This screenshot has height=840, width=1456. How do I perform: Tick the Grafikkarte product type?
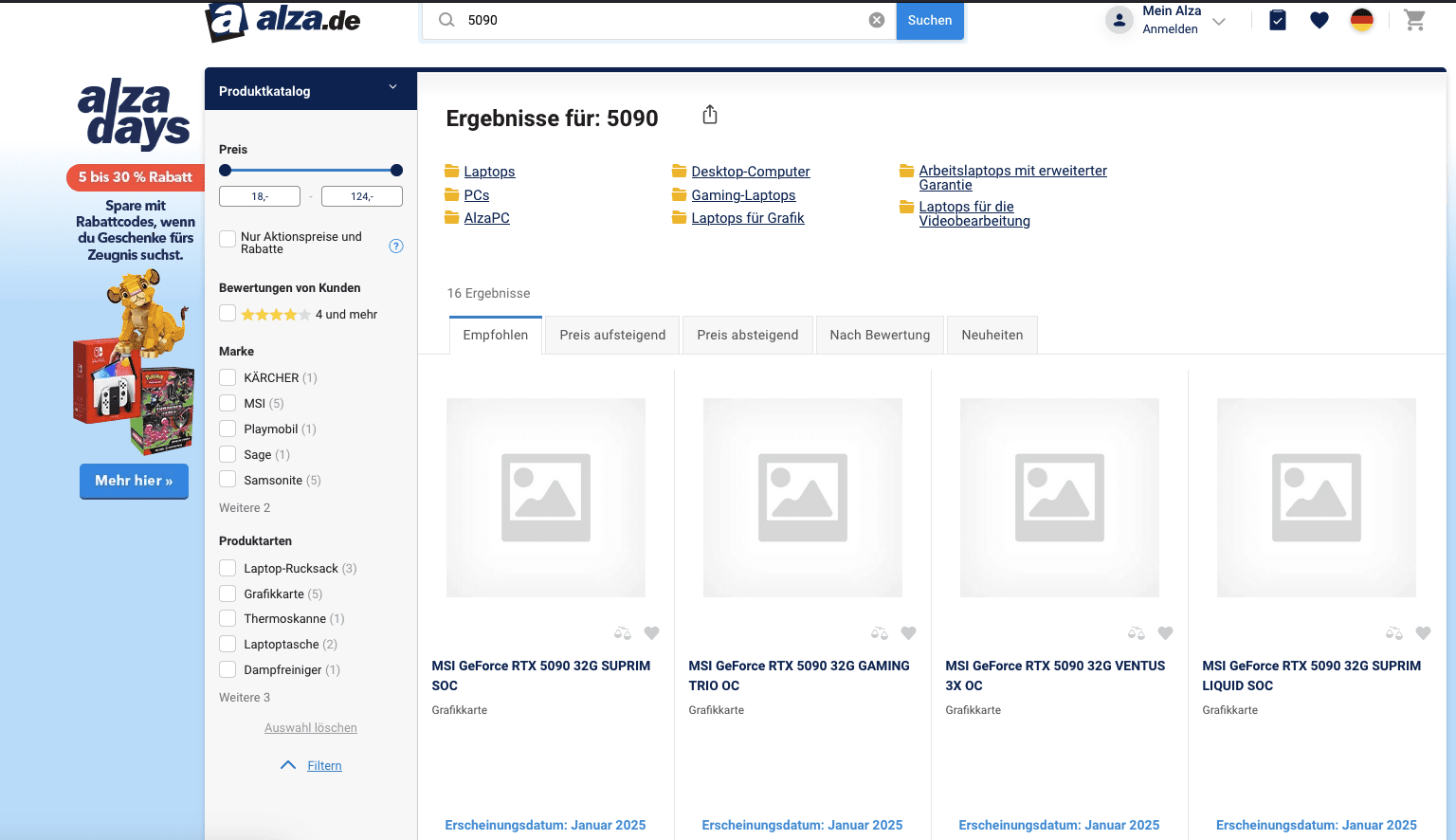(227, 593)
